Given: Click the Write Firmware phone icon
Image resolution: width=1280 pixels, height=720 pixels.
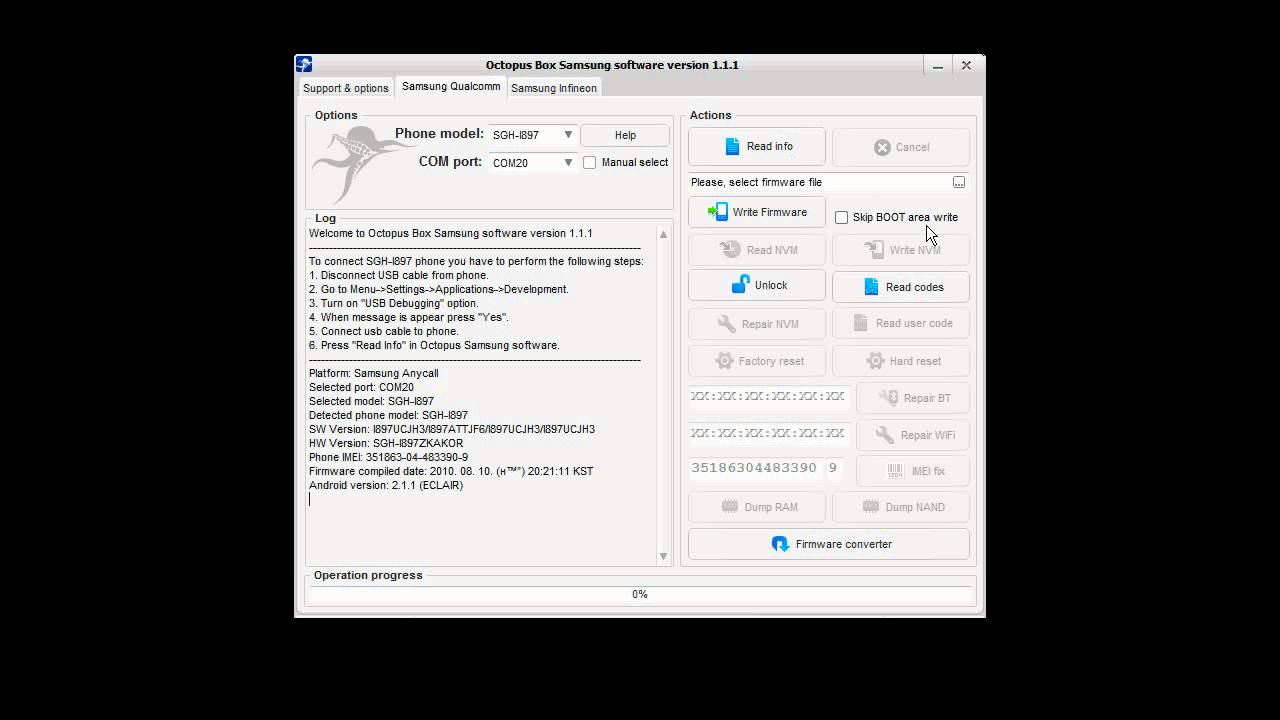Looking at the screenshot, I should pyautogui.click(x=717, y=212).
